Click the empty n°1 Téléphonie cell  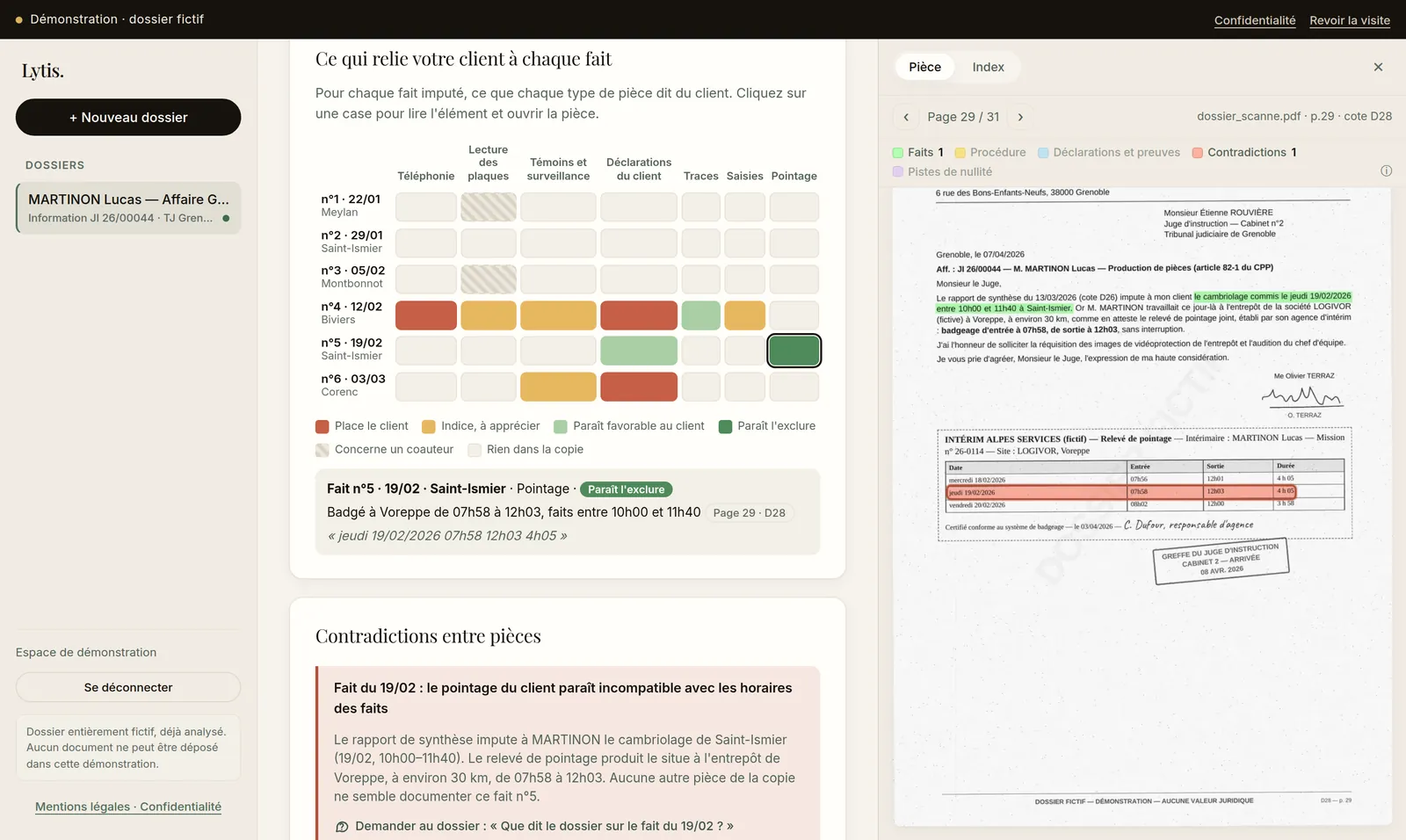coord(426,207)
